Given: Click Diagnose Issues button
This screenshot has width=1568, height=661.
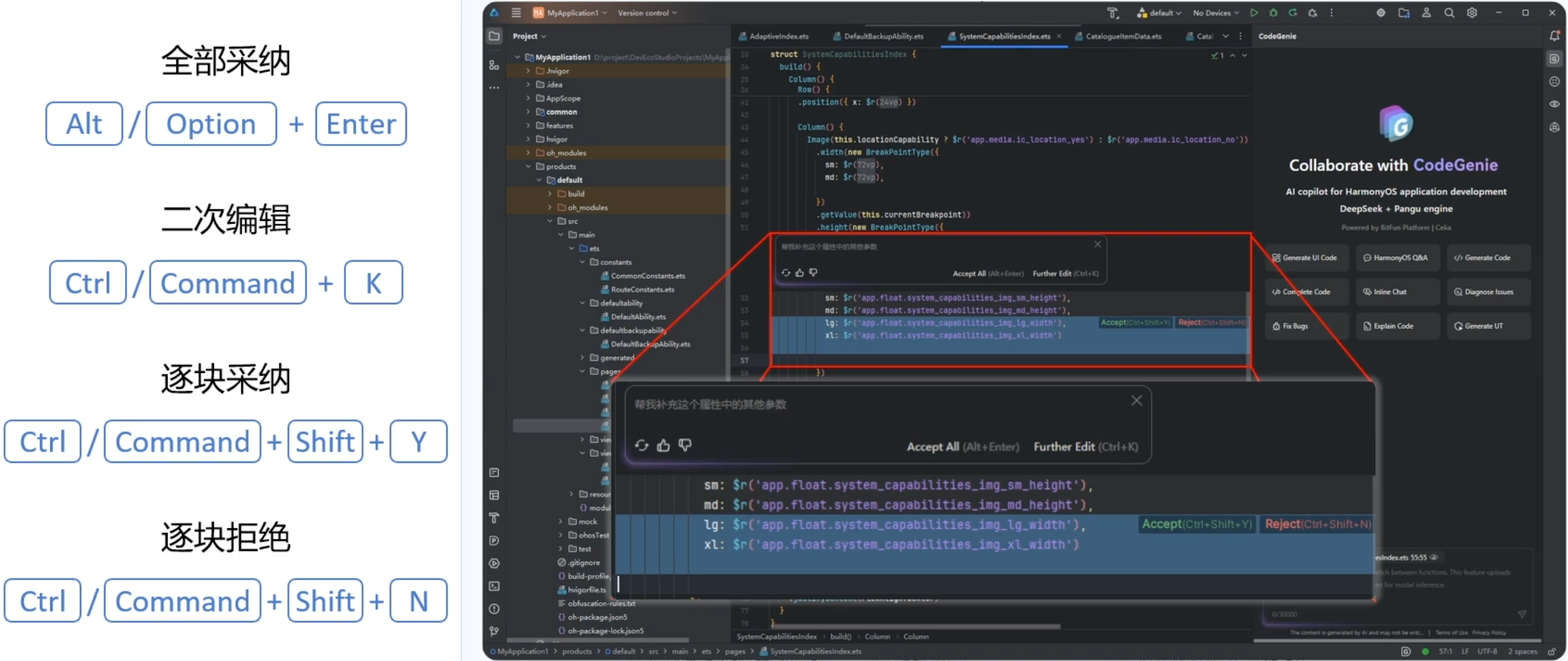Looking at the screenshot, I should click(1488, 292).
